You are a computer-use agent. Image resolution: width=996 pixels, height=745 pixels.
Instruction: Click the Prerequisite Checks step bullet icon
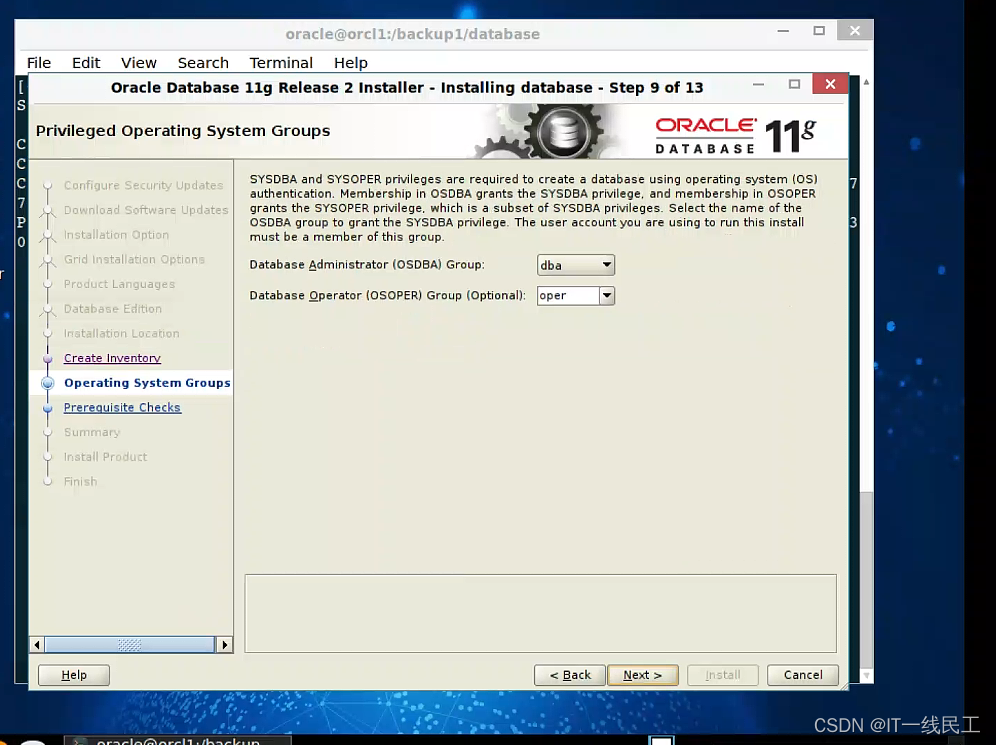point(48,407)
